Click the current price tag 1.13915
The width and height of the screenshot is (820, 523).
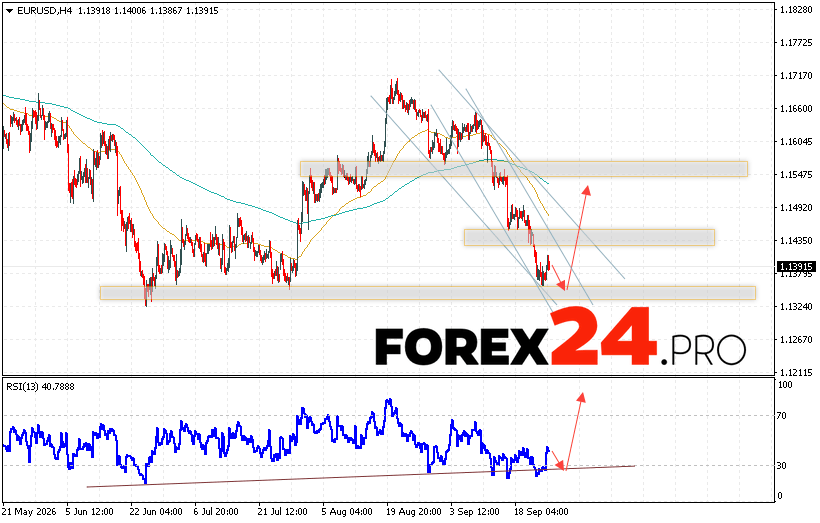coord(796,267)
